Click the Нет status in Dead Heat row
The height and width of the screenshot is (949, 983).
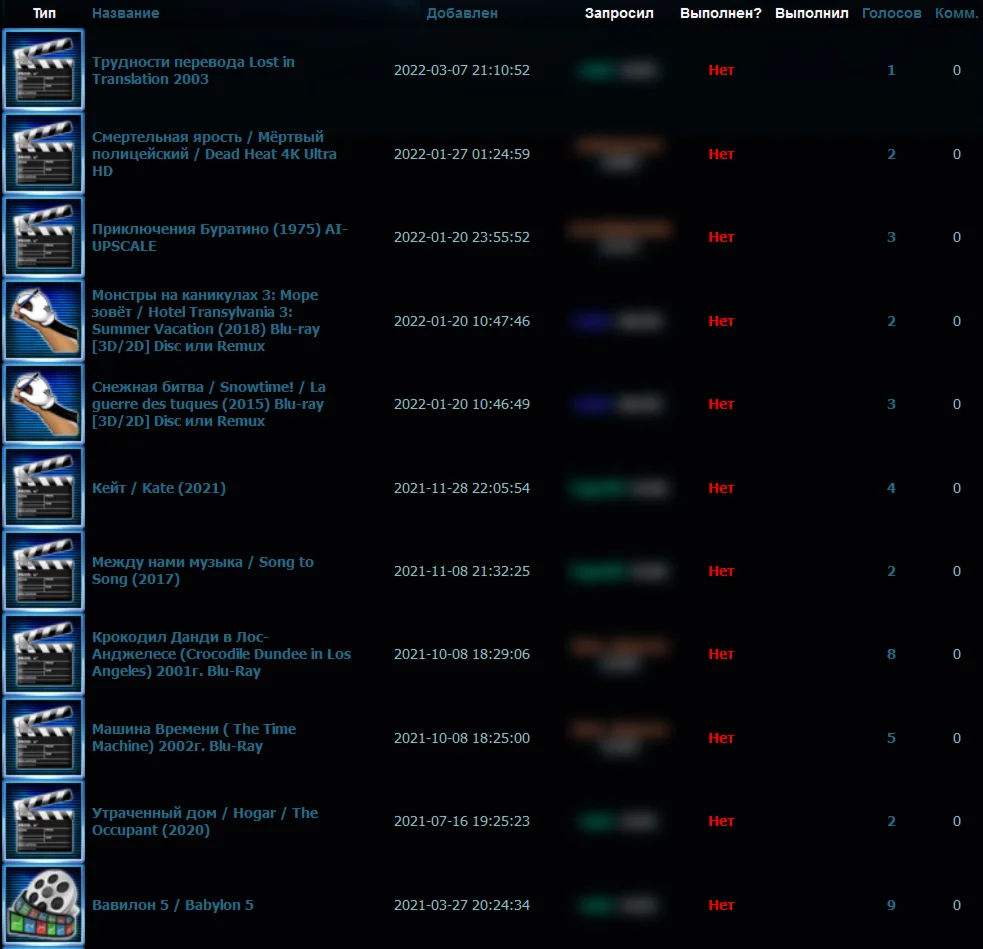(x=721, y=154)
